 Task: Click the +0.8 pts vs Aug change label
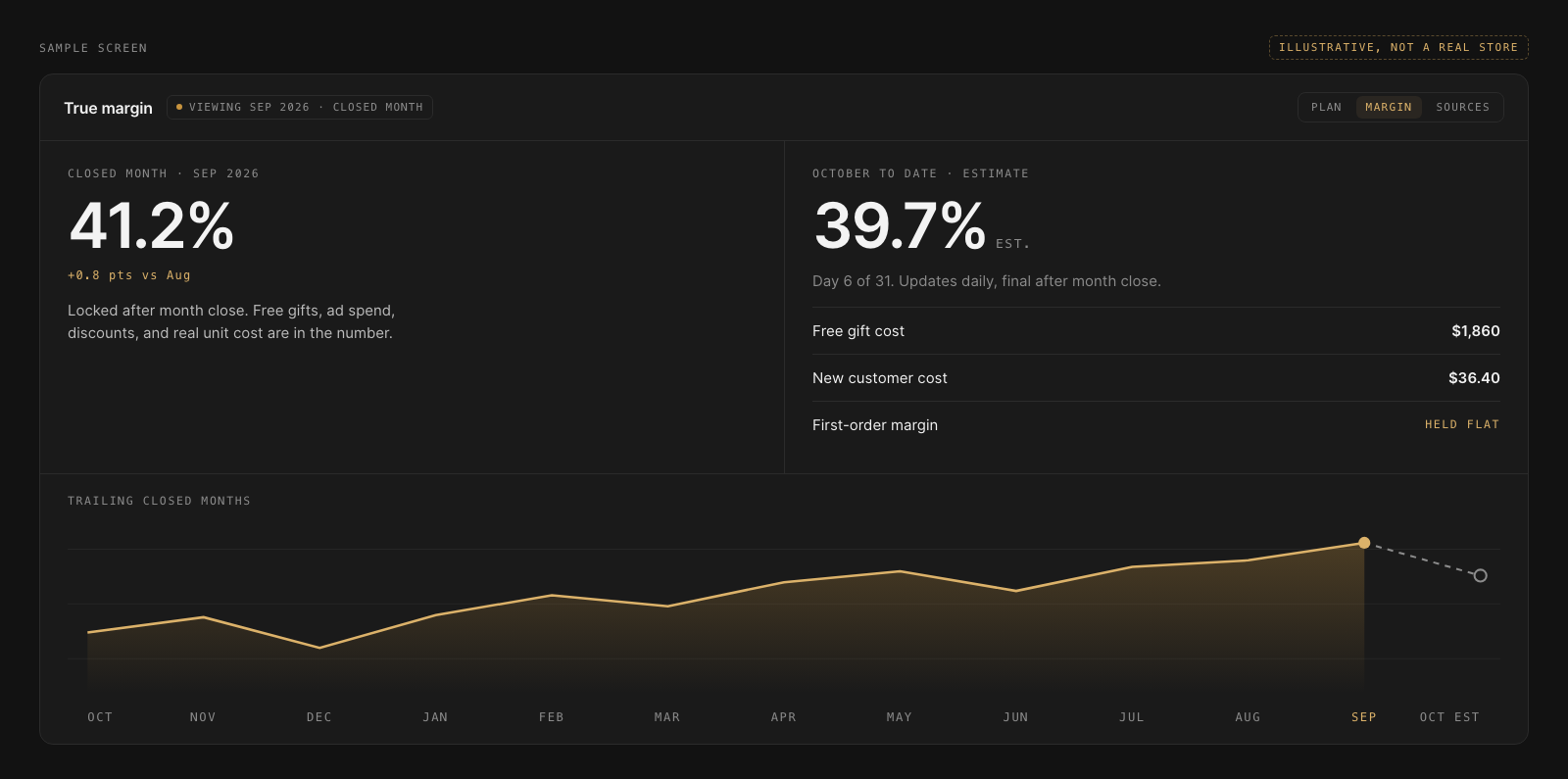point(129,275)
